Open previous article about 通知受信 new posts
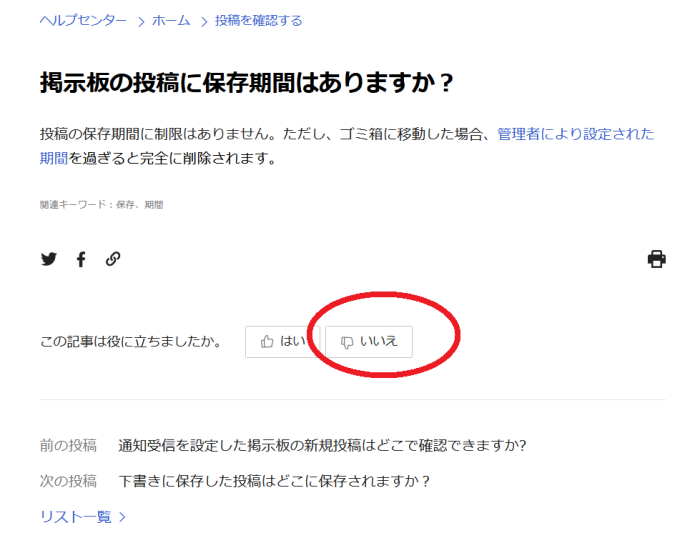 click(322, 445)
